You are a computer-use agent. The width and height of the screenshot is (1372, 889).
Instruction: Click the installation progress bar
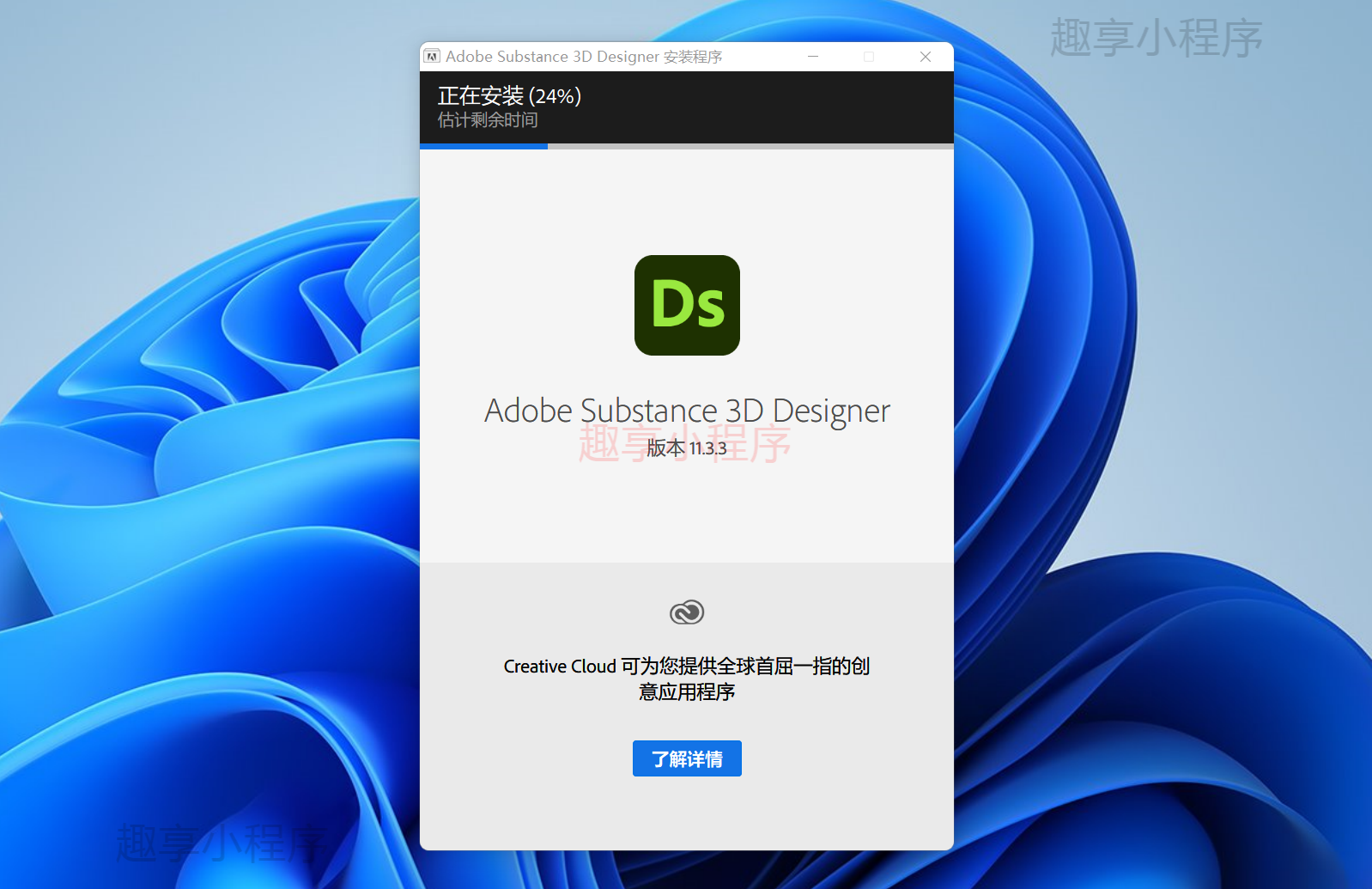tap(687, 146)
